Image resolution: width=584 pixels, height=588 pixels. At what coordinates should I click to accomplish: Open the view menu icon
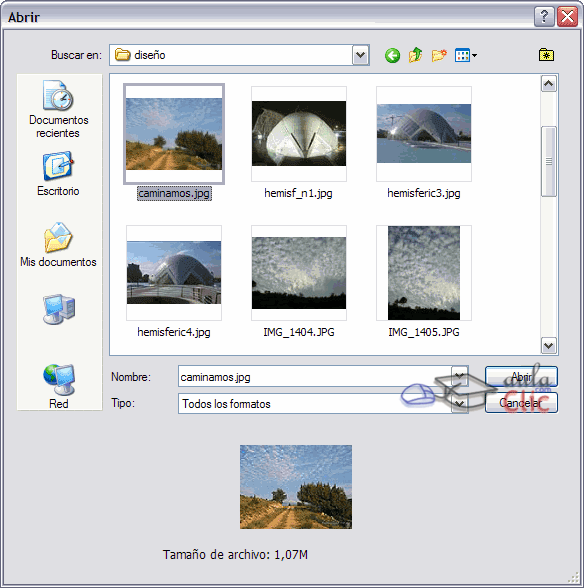tap(465, 56)
